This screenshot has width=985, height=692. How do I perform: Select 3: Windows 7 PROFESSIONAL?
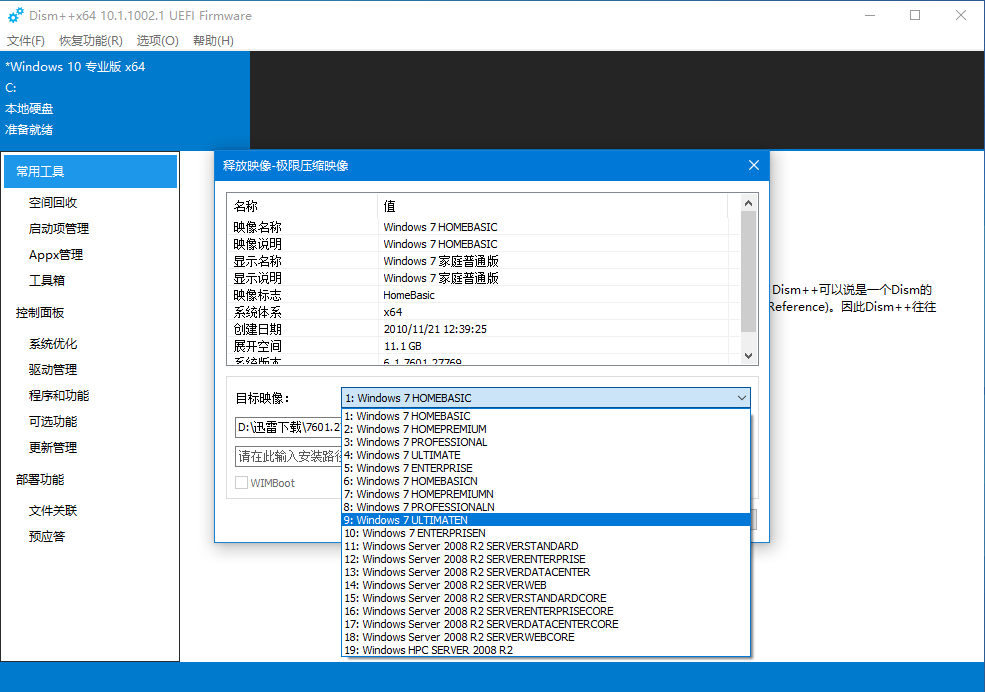pos(546,442)
